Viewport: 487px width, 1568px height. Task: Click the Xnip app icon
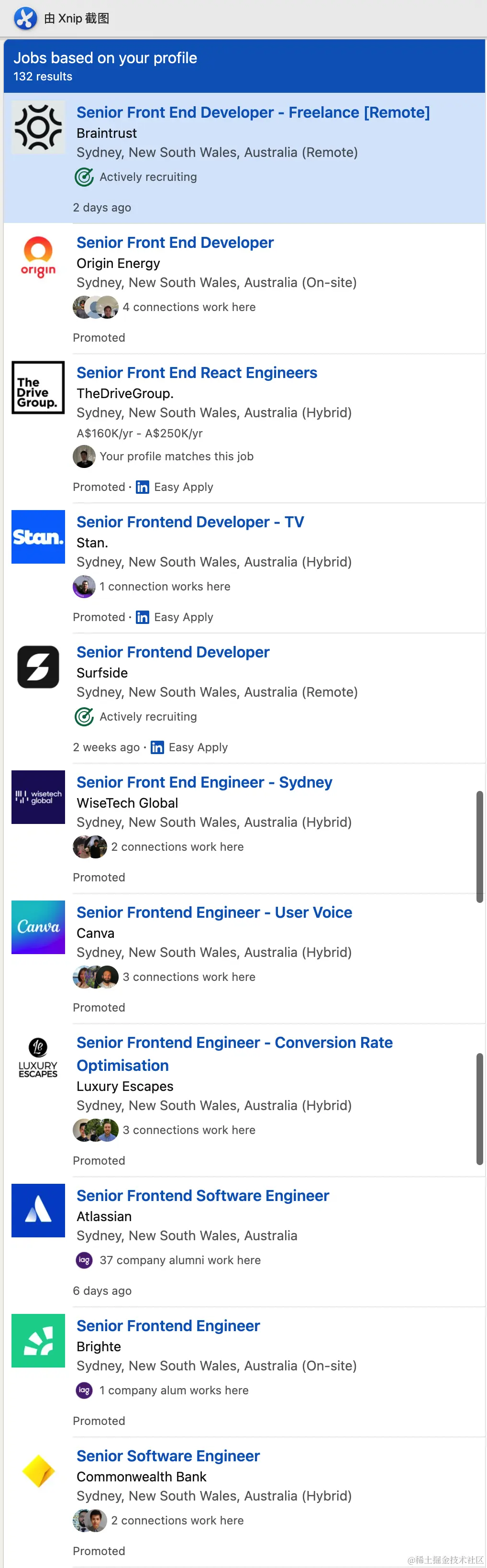coord(25,18)
